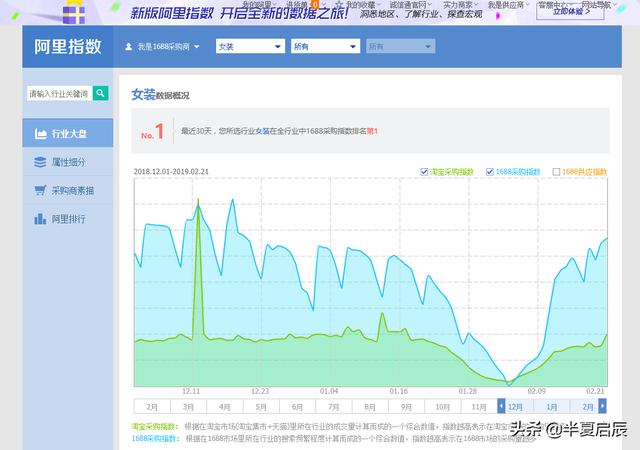The width and height of the screenshot is (640, 450).
Task: Click the 请输入行业关键词 search field
Action: point(60,94)
